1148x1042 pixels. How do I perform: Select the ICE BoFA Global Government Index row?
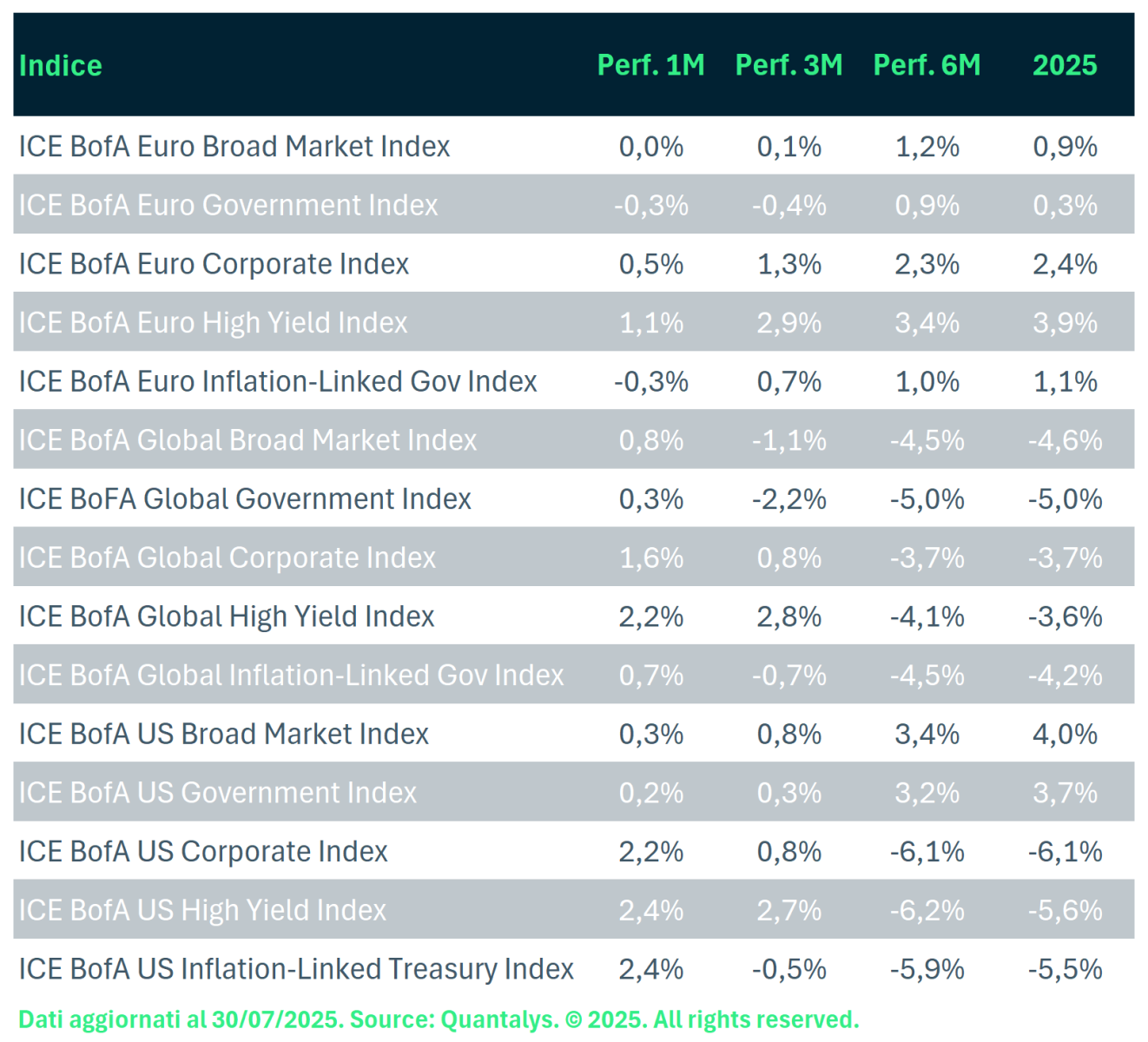coord(245,499)
